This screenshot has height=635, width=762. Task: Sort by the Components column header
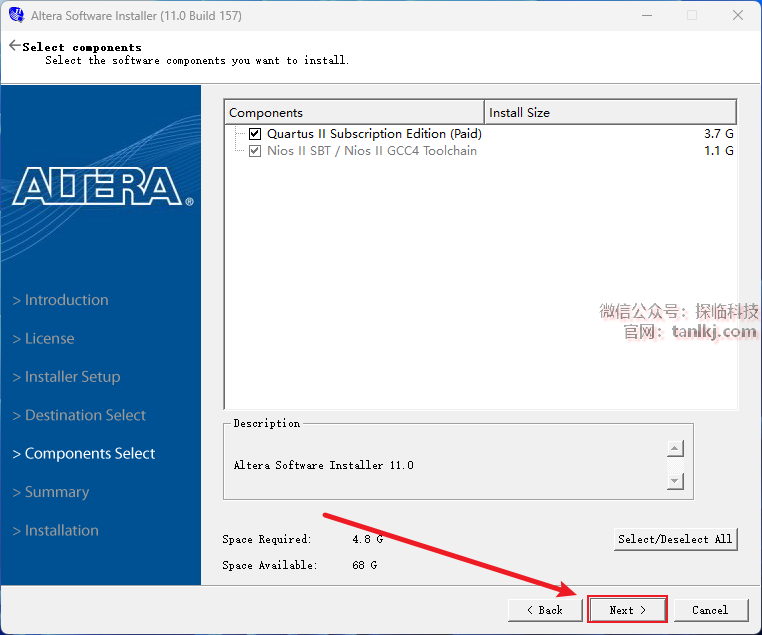point(354,112)
